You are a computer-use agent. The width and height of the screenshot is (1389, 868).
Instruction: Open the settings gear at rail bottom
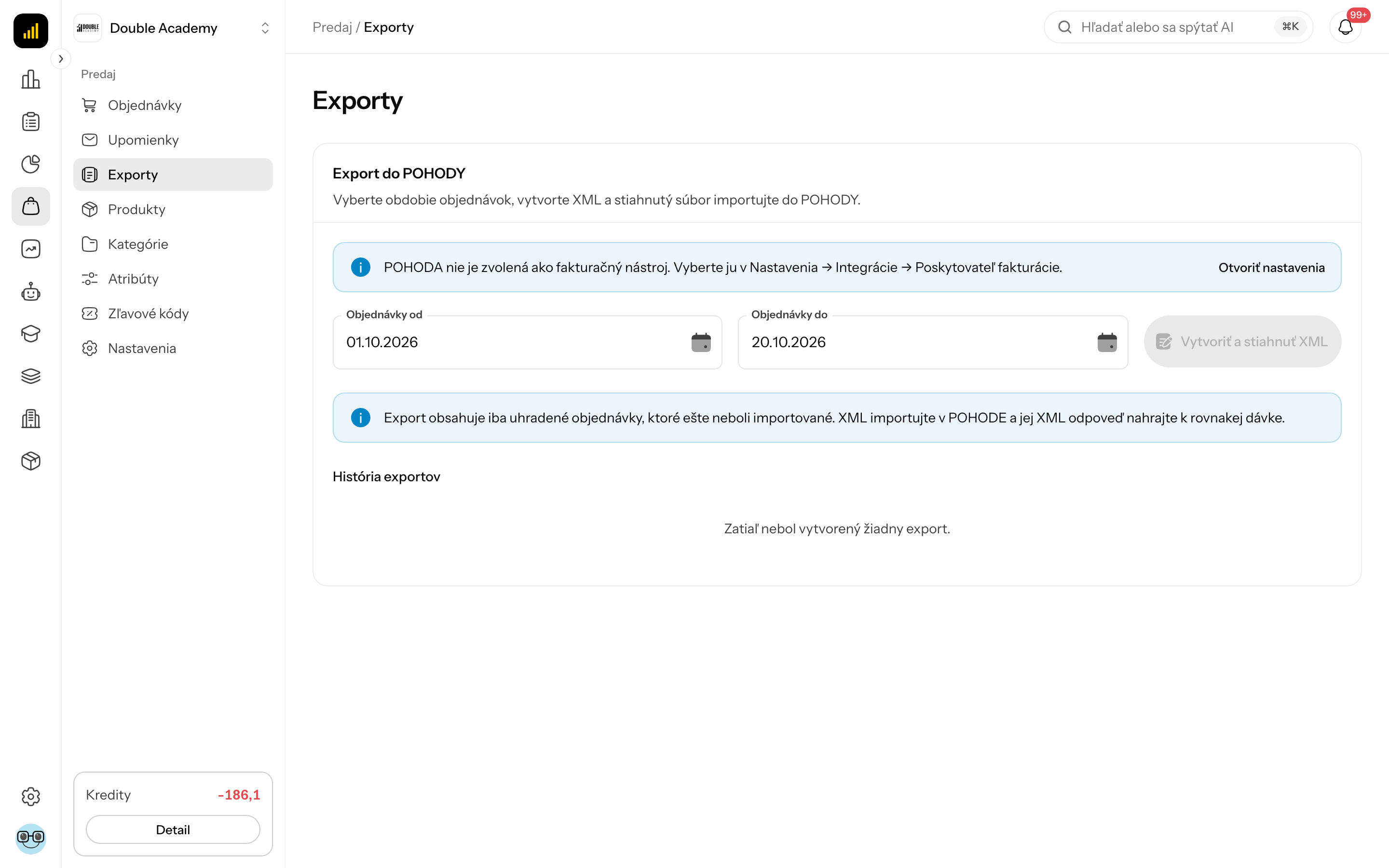coord(30,796)
